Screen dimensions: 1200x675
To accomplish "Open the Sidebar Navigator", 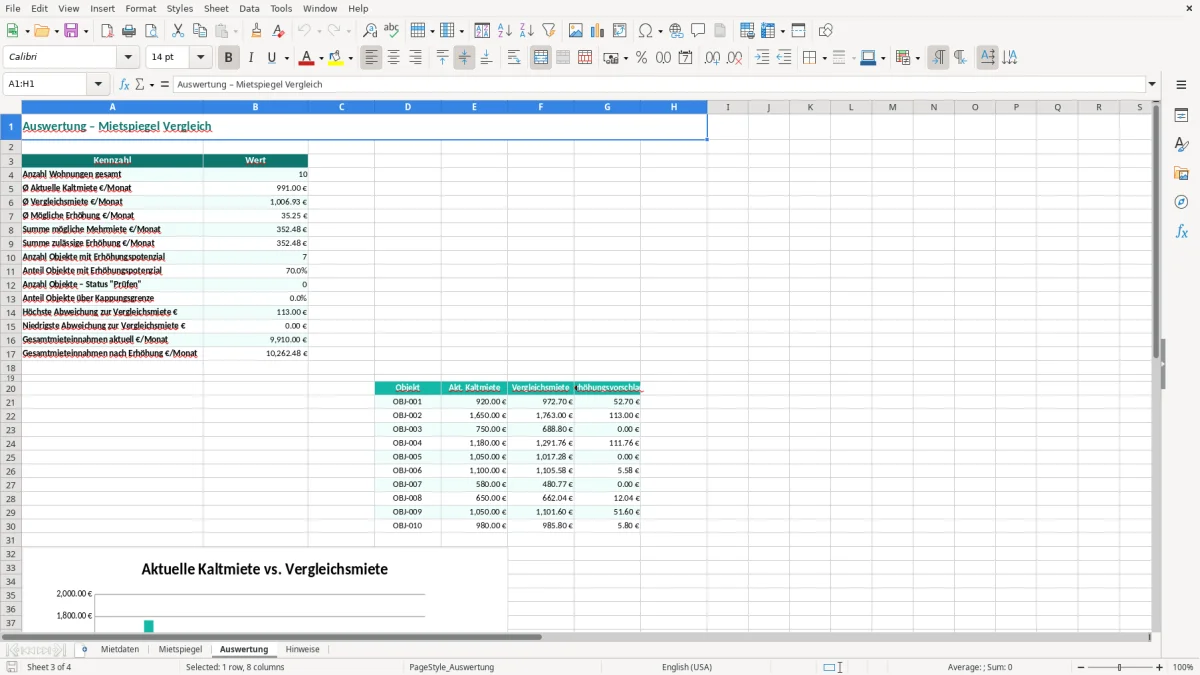I will pos(1181,202).
